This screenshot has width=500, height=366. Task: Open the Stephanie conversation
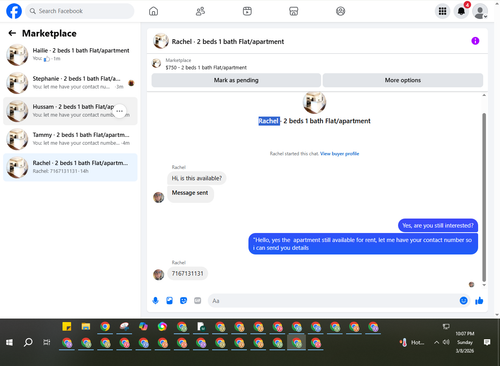click(x=70, y=83)
